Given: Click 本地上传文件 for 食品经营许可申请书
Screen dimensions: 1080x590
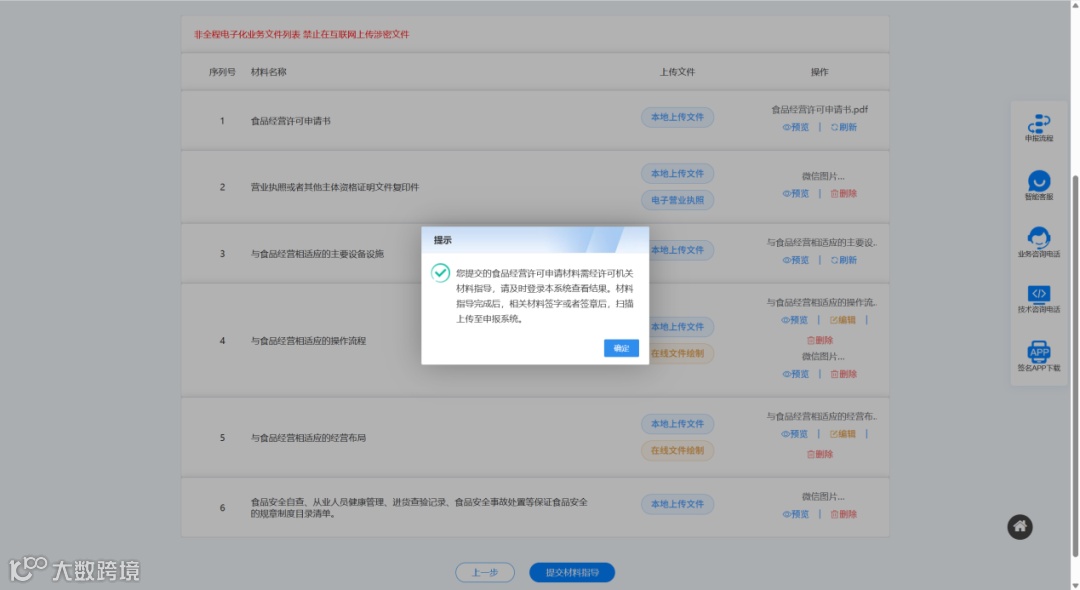Looking at the screenshot, I should pyautogui.click(x=678, y=117).
